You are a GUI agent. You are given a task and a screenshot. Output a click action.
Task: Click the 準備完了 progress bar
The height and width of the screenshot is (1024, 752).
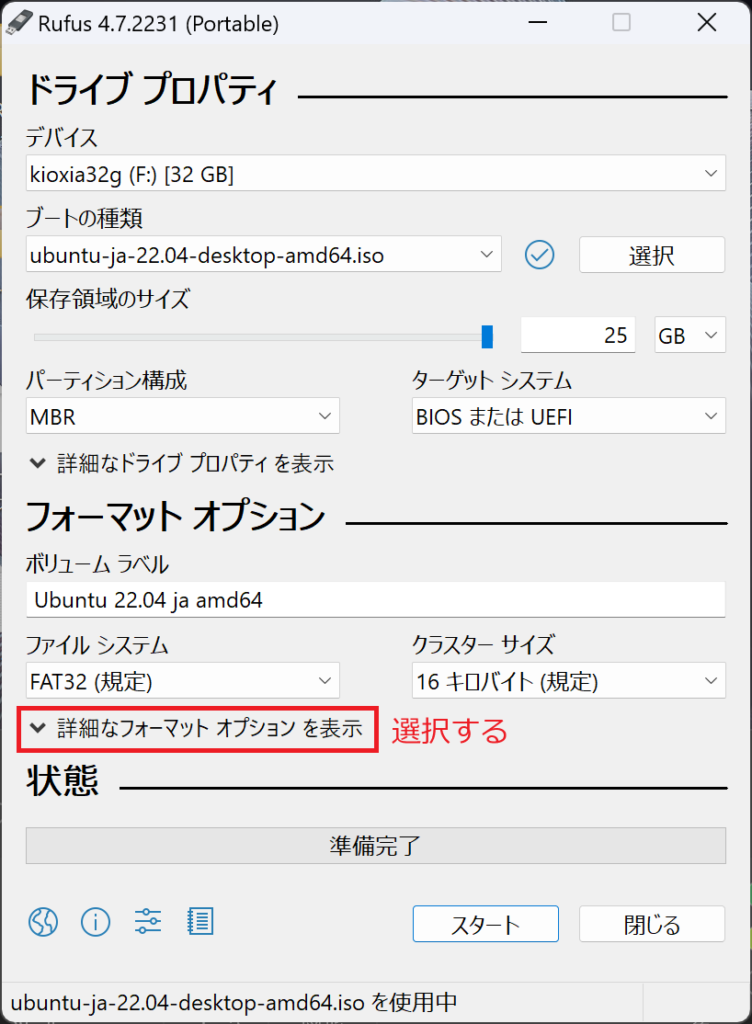(x=375, y=846)
